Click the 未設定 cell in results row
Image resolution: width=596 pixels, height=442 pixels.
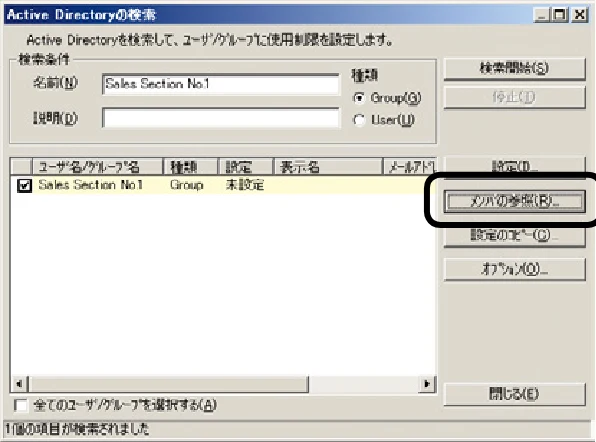[x=245, y=185]
